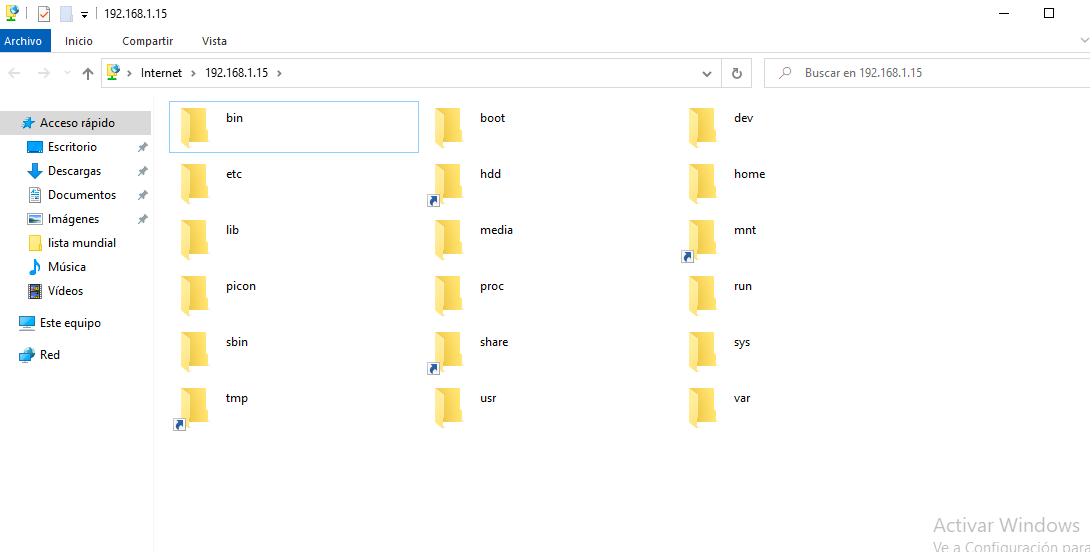
Task: Select Este equipo in navigation pane
Action: tap(69, 323)
